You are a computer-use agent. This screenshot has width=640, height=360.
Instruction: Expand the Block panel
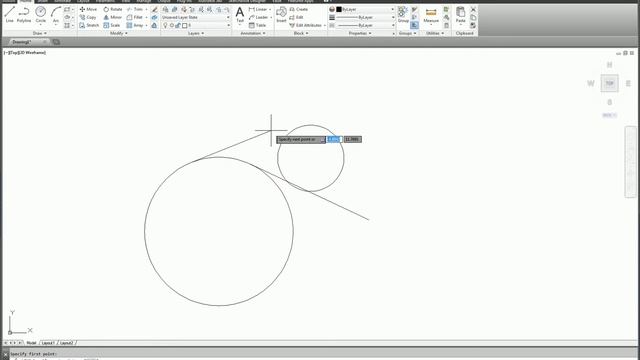pos(301,33)
